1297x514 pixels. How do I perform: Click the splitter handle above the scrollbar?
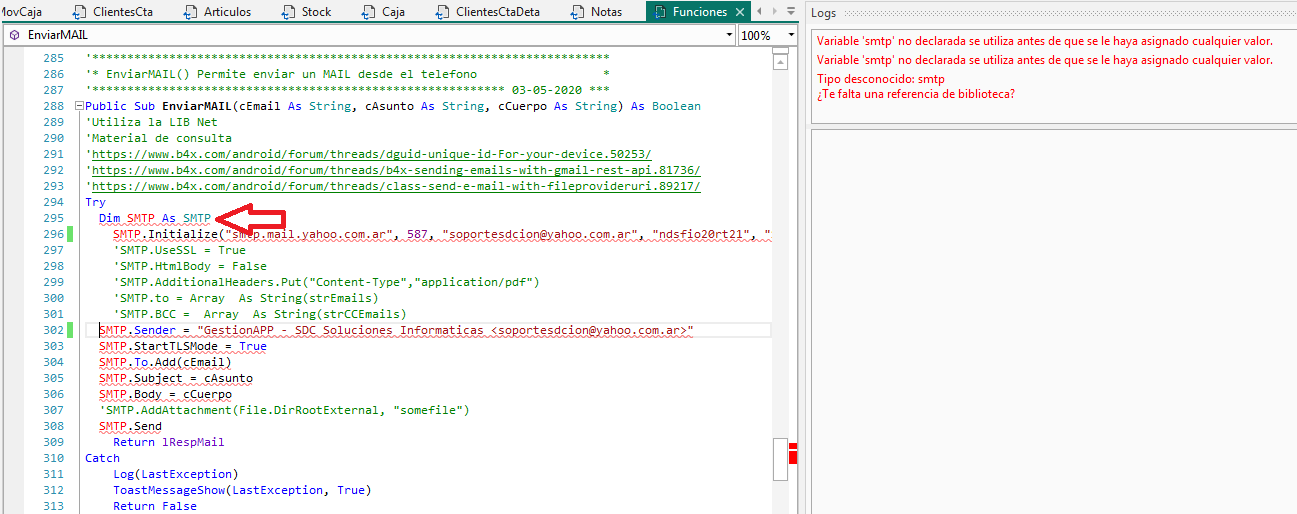780,52
